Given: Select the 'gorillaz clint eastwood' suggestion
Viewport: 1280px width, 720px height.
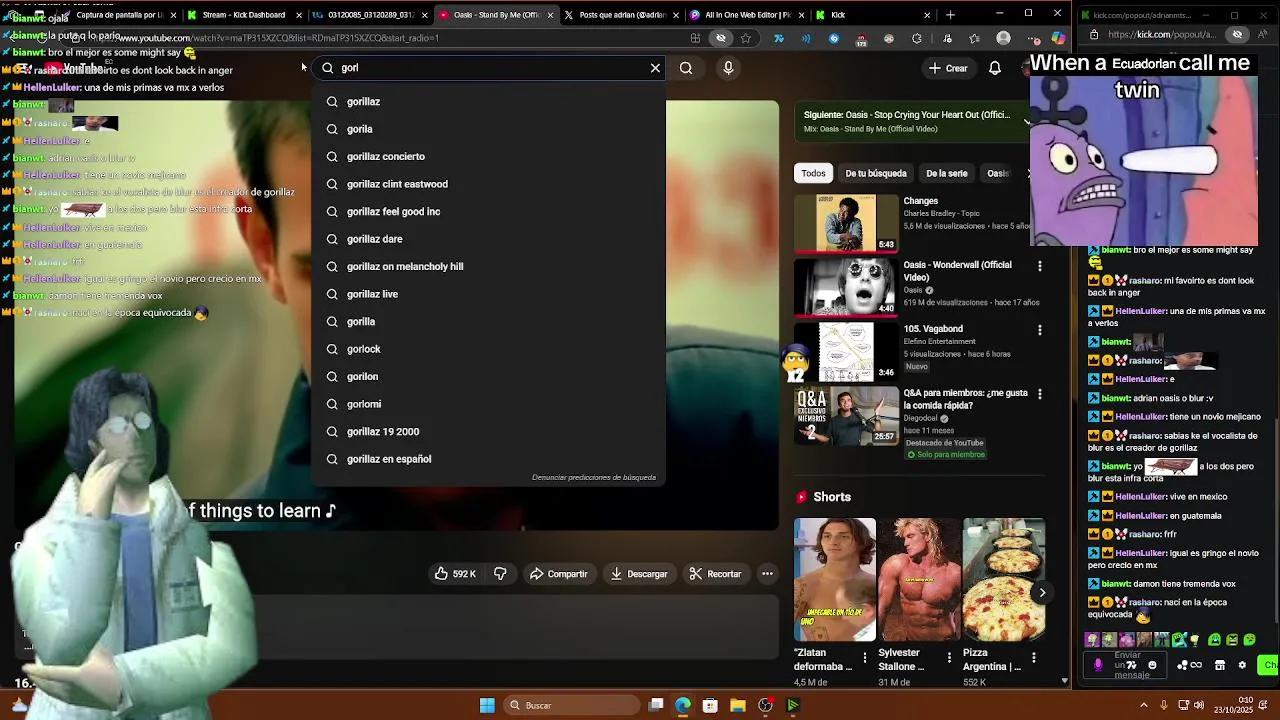Looking at the screenshot, I should 489,184.
